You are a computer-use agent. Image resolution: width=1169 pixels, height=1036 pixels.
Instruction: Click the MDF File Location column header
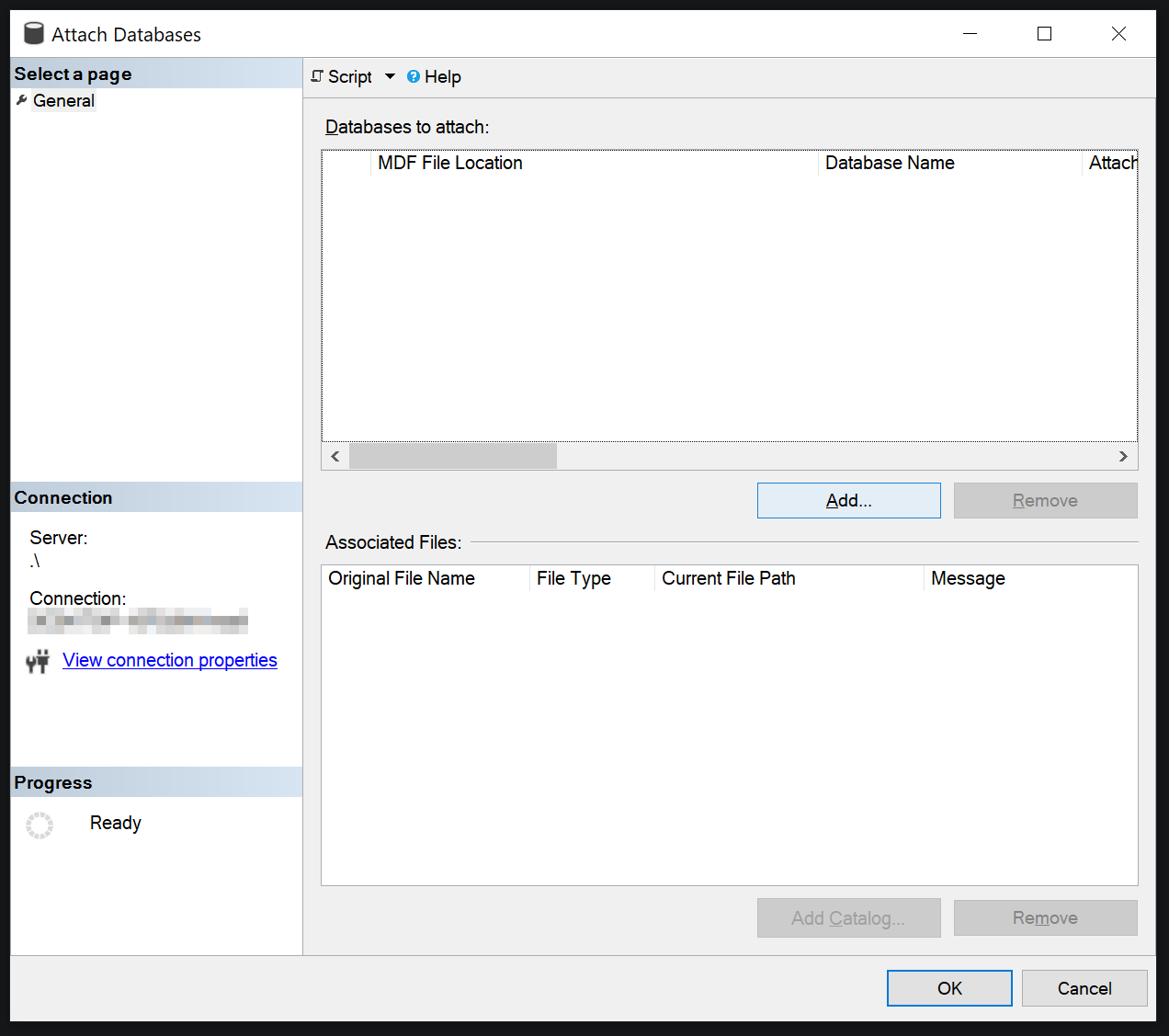tap(449, 163)
